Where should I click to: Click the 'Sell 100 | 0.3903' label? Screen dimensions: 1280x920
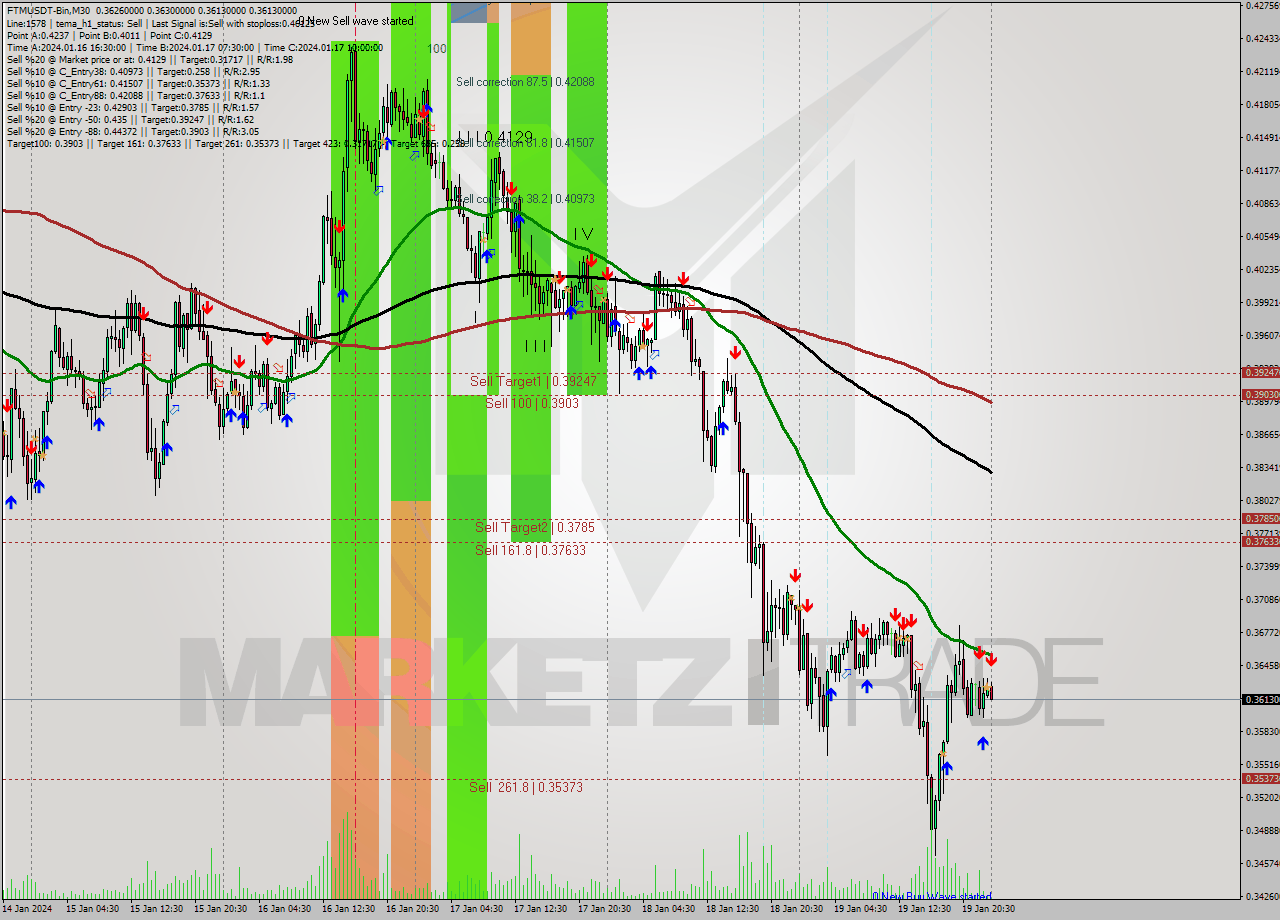click(532, 402)
